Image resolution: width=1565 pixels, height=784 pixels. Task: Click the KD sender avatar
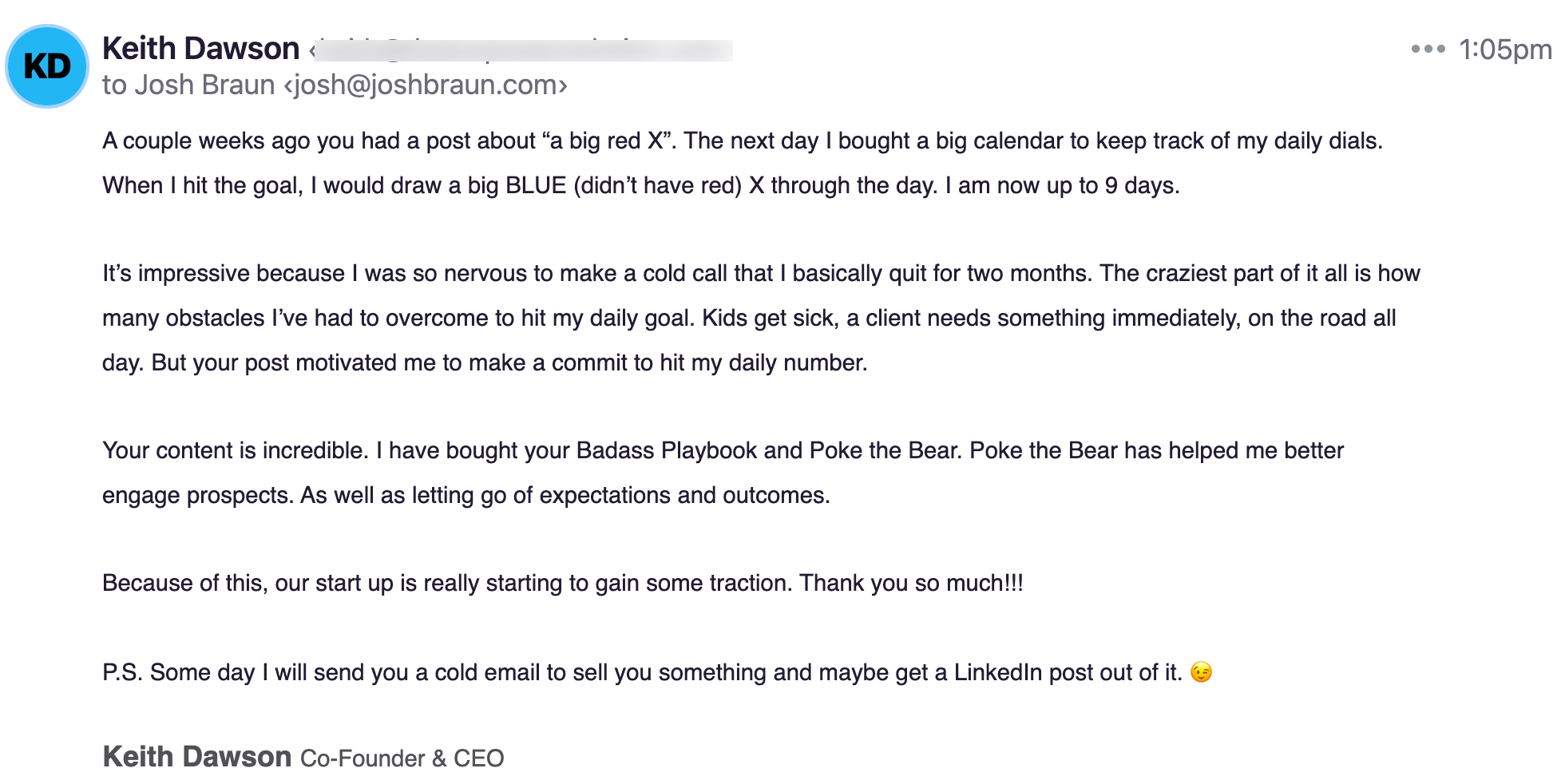(47, 66)
